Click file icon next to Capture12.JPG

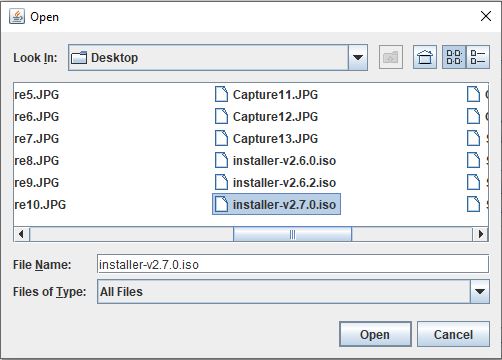point(221,116)
